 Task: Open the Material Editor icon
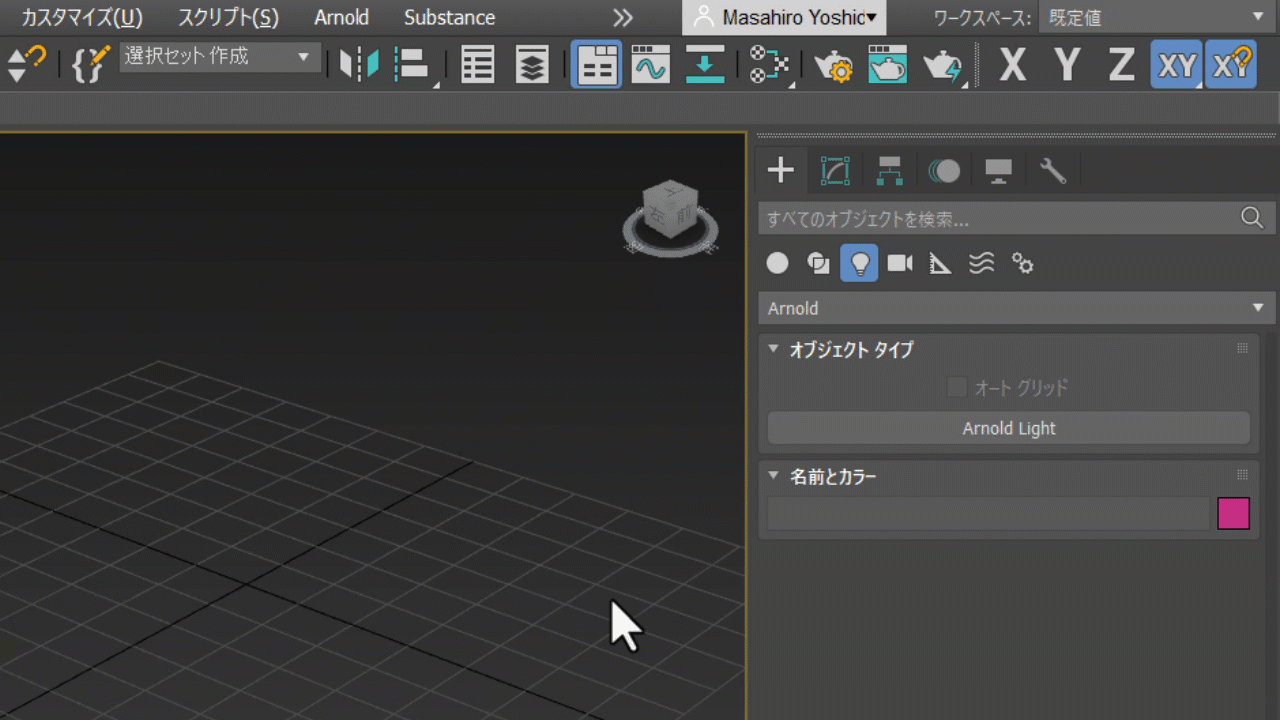[x=769, y=65]
